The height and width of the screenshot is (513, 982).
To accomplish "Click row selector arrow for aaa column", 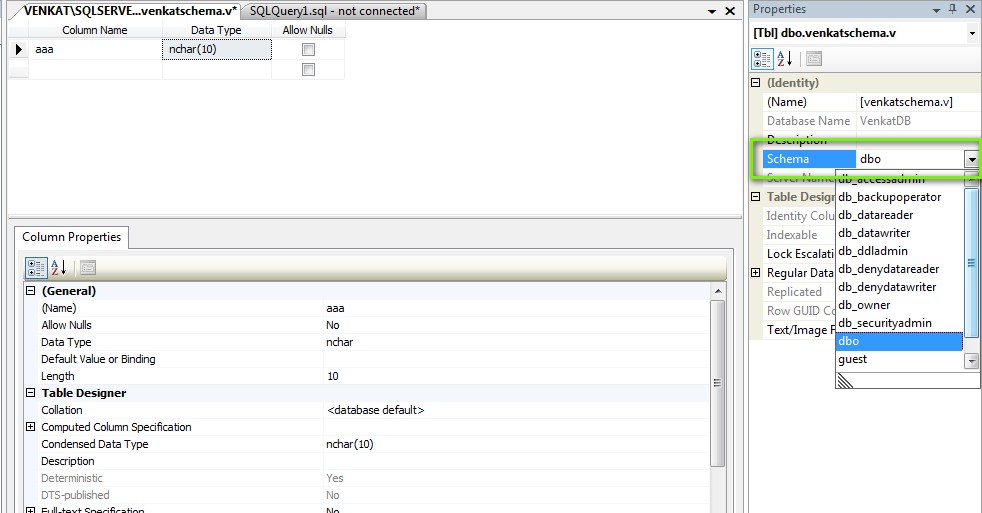I will (x=18, y=49).
